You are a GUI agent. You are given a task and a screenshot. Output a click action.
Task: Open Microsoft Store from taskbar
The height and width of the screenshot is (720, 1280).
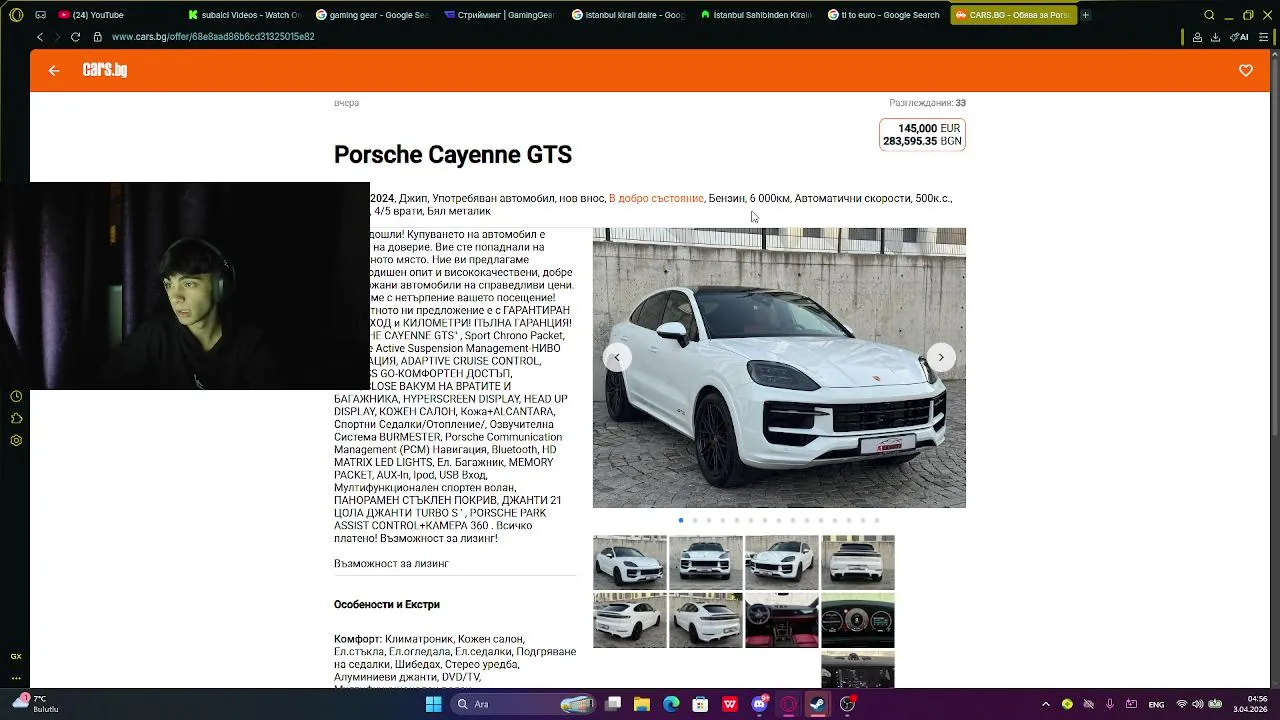[701, 704]
